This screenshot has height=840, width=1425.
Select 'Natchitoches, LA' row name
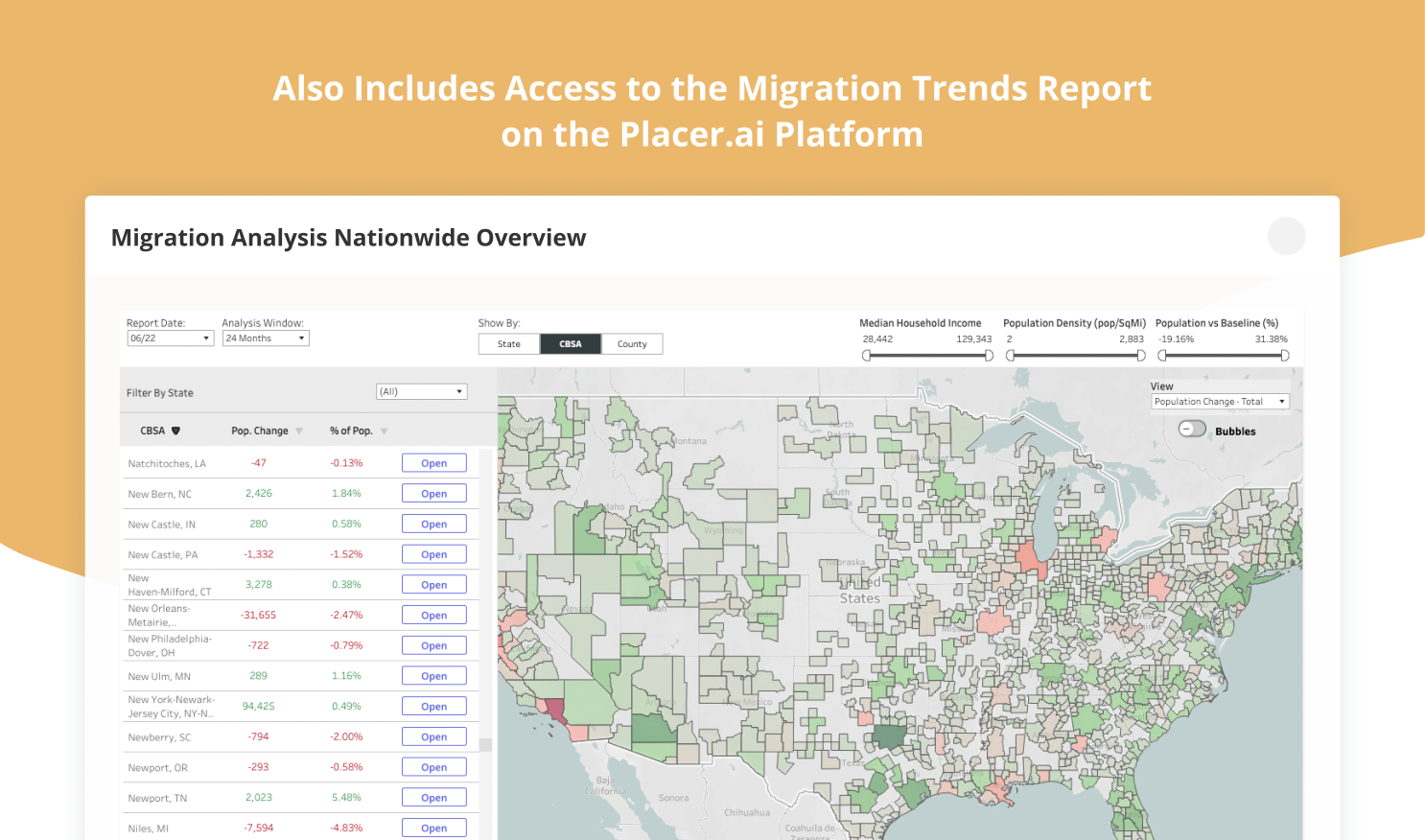167,464
